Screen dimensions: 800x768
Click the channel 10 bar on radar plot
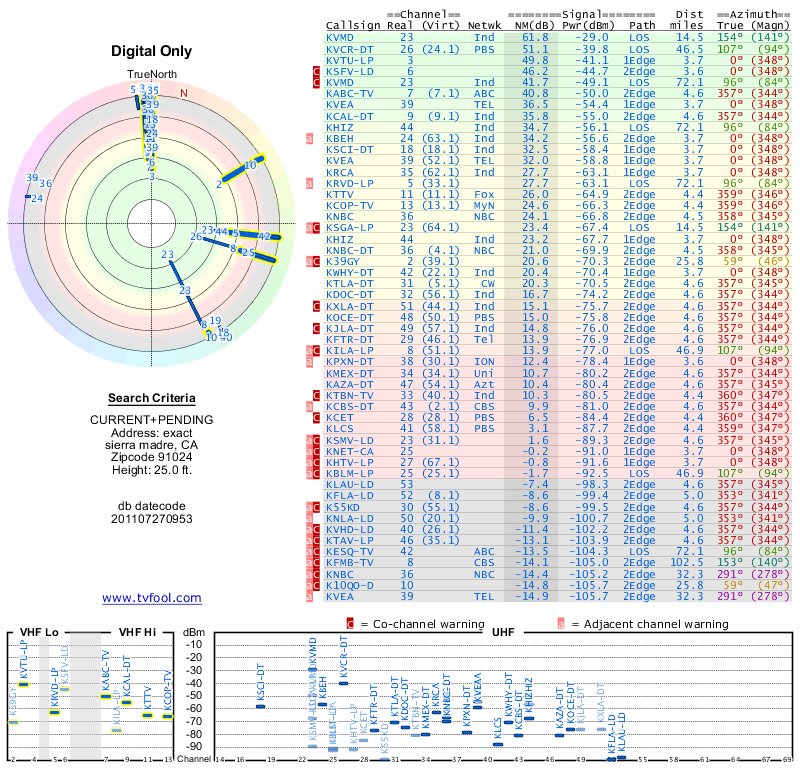(x=242, y=169)
